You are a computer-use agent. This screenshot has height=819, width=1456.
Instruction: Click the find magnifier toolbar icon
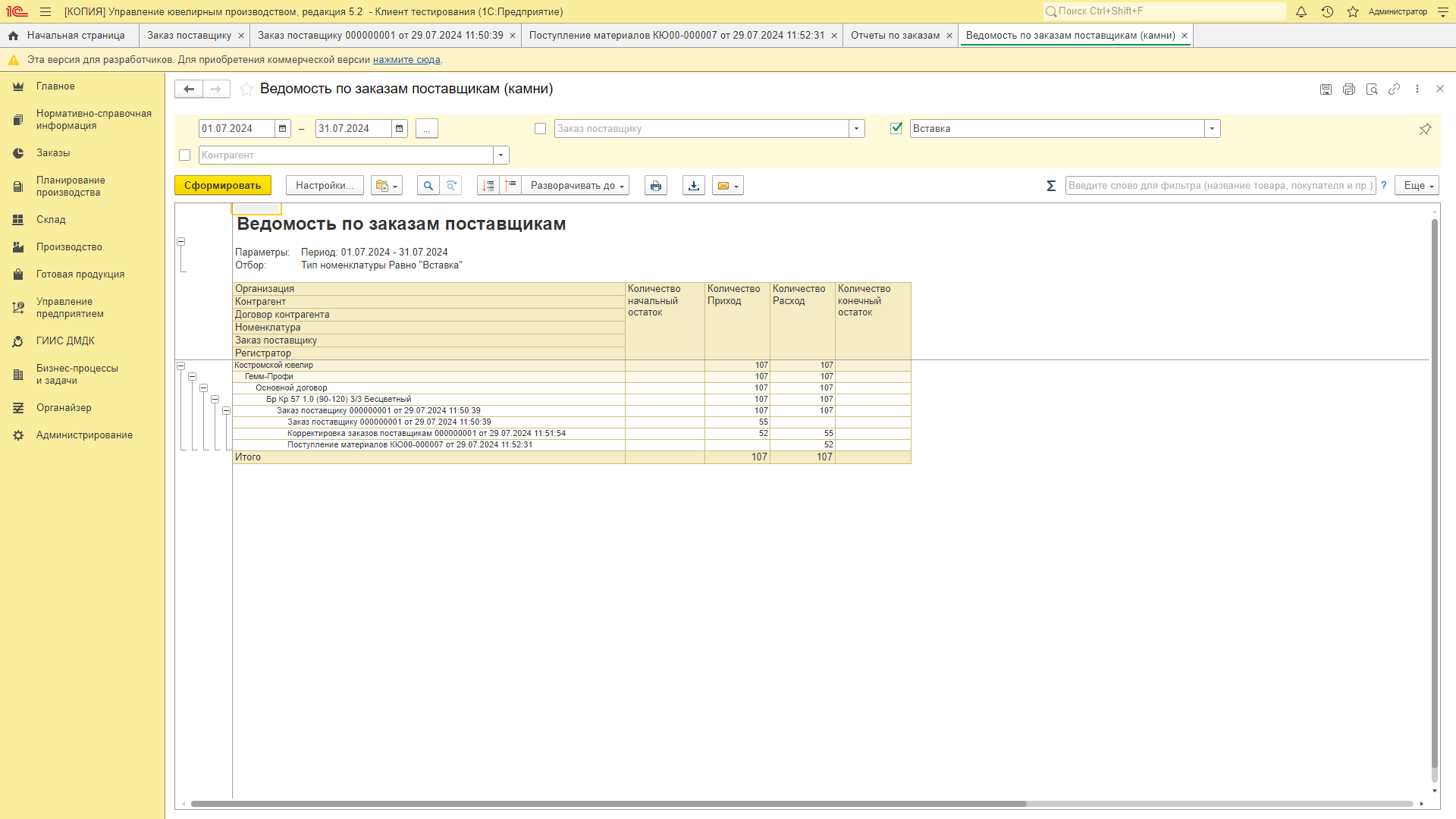tap(428, 186)
